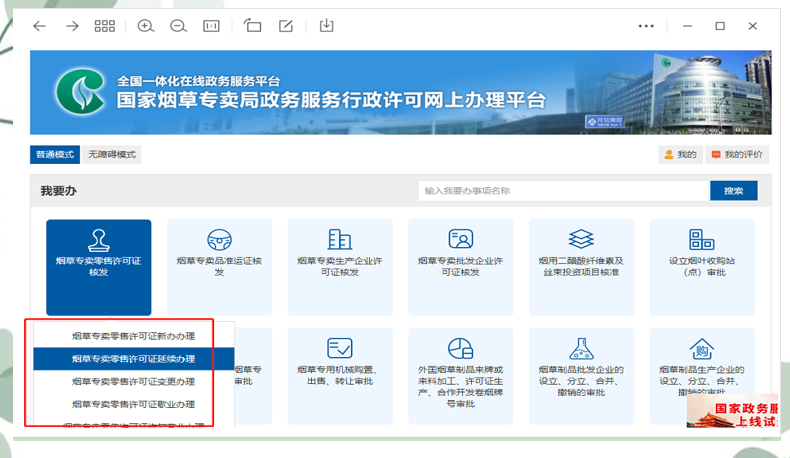Open 烟草制品生产企业的设立 house tile
790x458 pixels.
[x=702, y=376]
